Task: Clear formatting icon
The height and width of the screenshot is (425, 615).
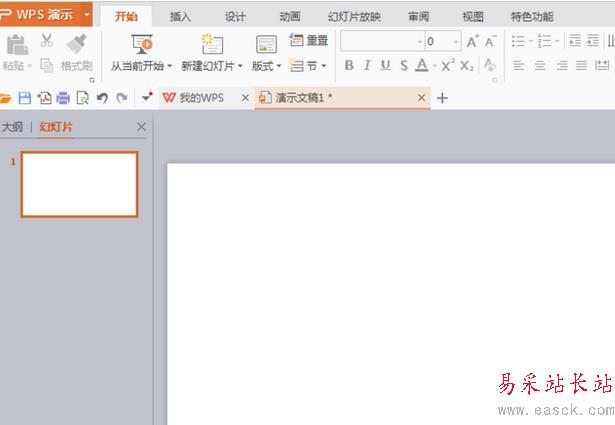Action: (x=489, y=65)
